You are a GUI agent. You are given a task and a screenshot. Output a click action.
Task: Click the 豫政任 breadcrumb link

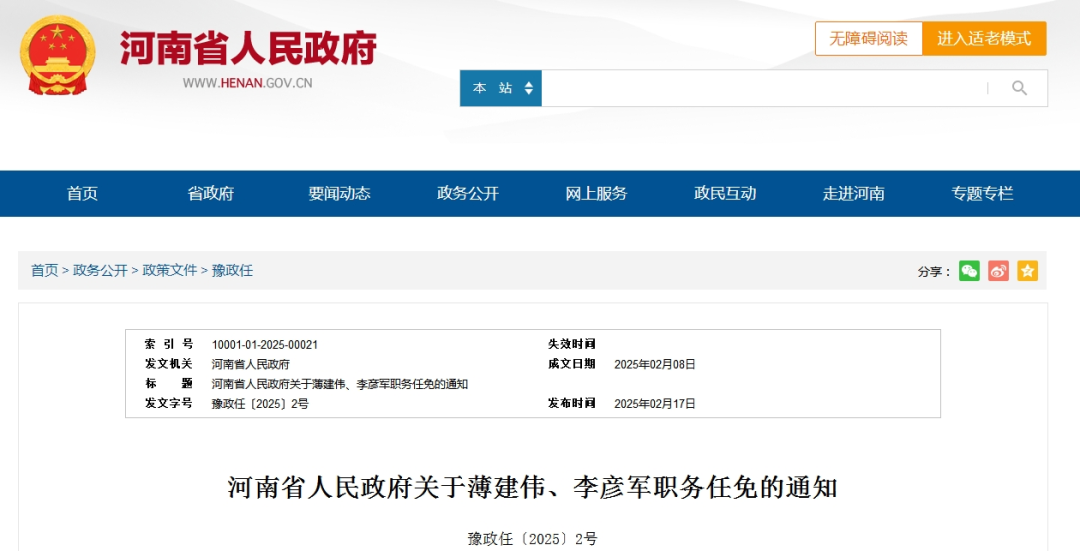232,271
